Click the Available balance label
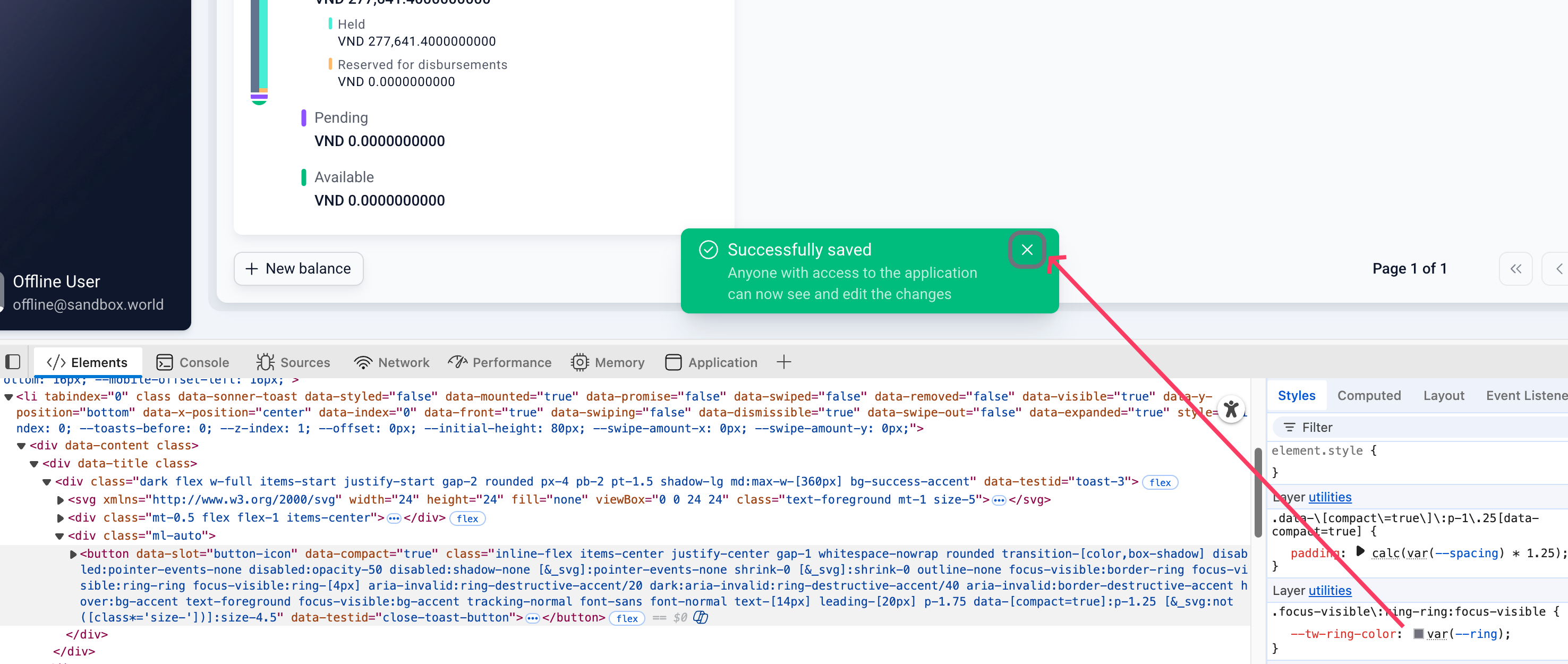 [344, 177]
